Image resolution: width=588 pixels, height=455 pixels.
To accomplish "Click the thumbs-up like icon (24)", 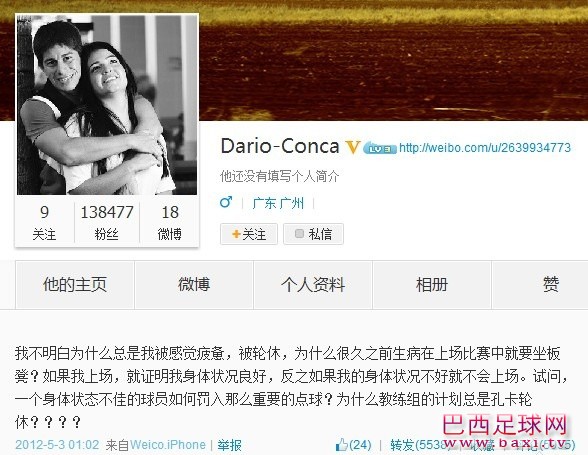I will 342,445.
